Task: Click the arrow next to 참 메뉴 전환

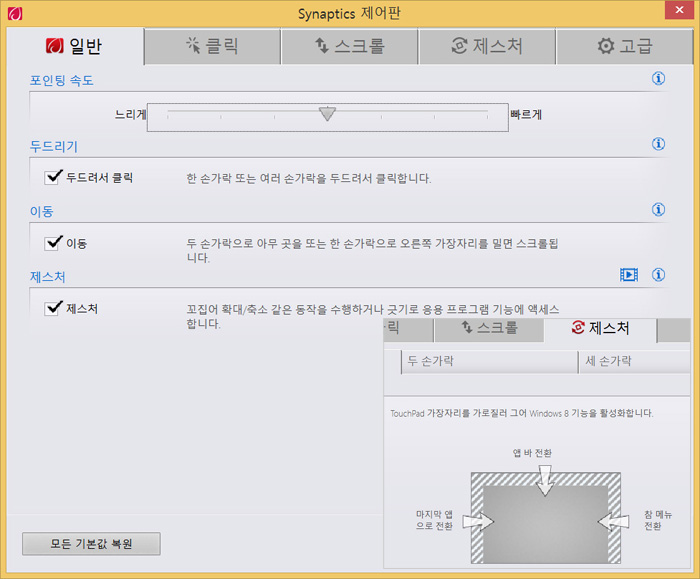Action: coord(611,521)
